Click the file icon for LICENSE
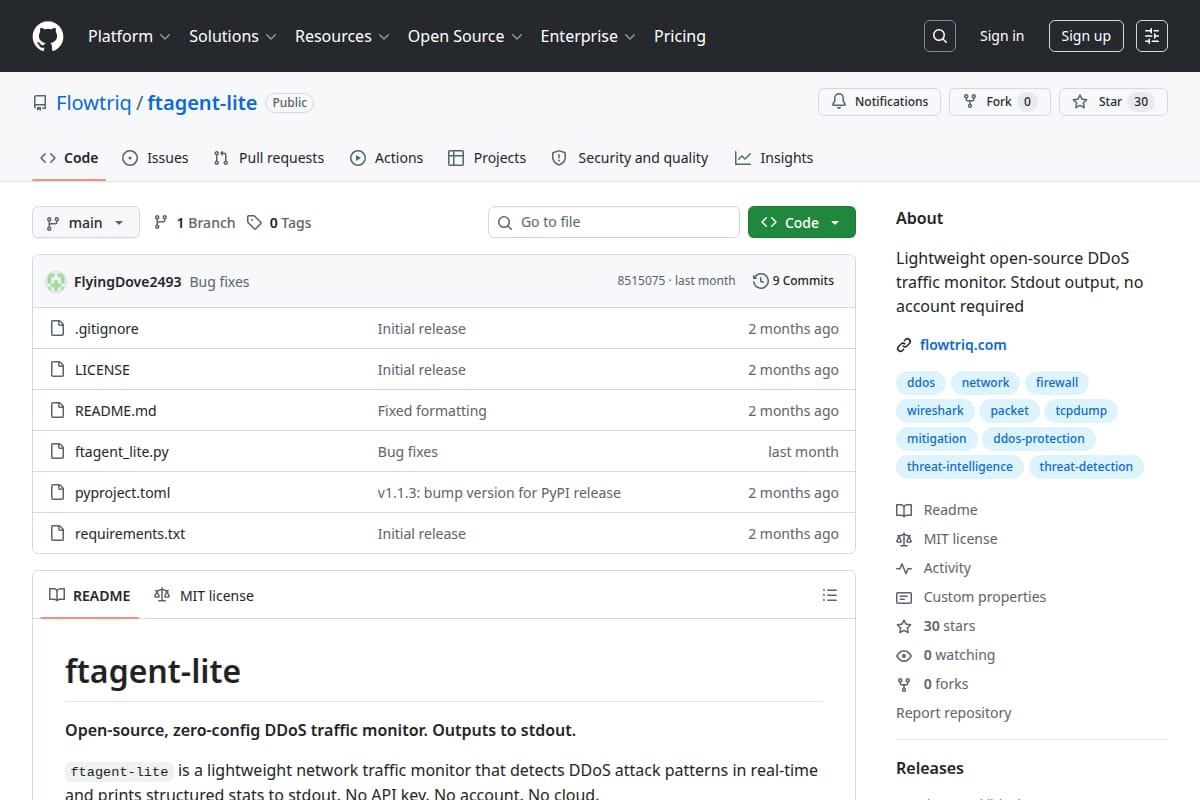Image resolution: width=1200 pixels, height=800 pixels. pyautogui.click(x=57, y=370)
